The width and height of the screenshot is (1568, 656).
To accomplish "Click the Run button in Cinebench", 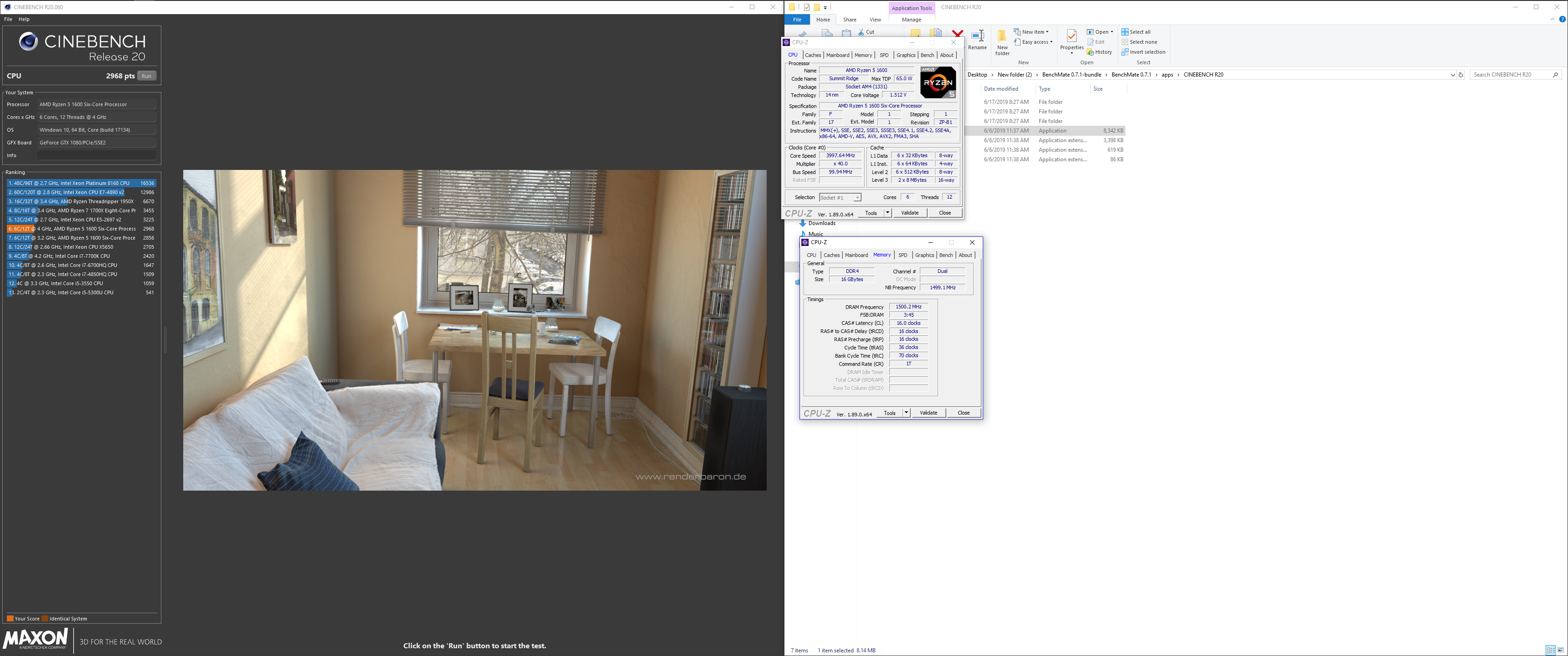I will pyautogui.click(x=147, y=76).
